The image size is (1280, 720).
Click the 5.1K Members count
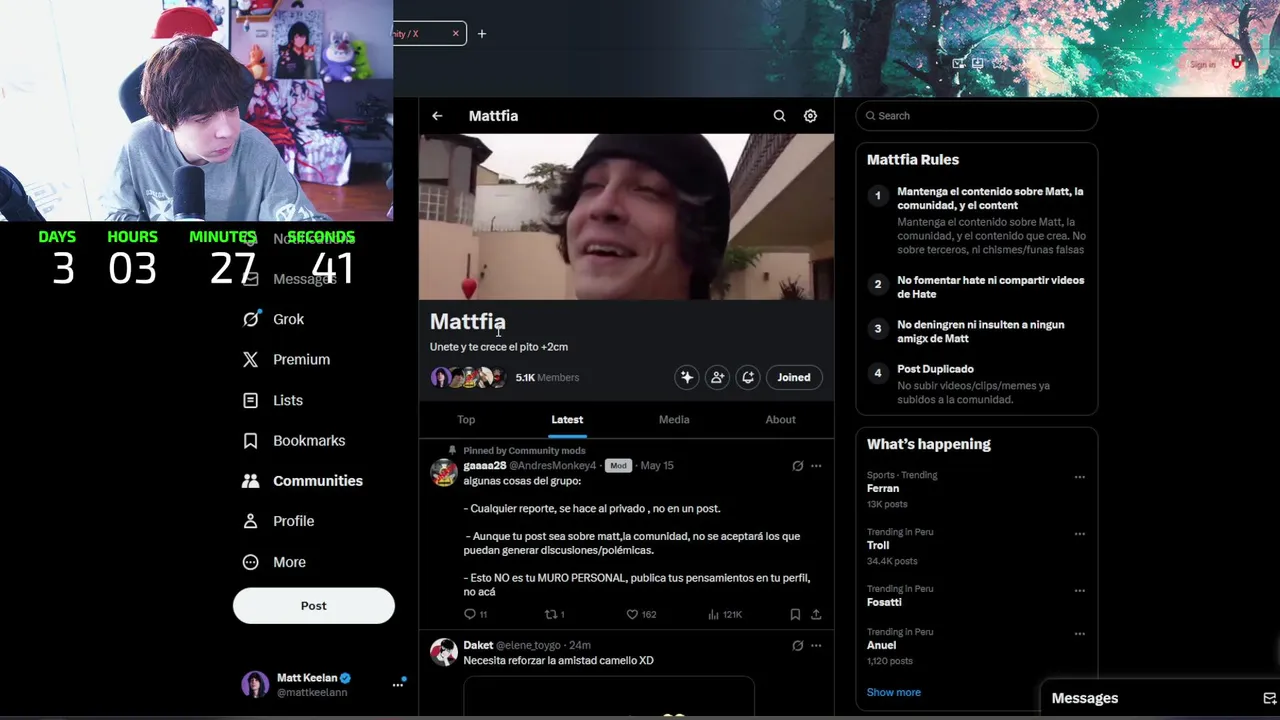pos(547,378)
